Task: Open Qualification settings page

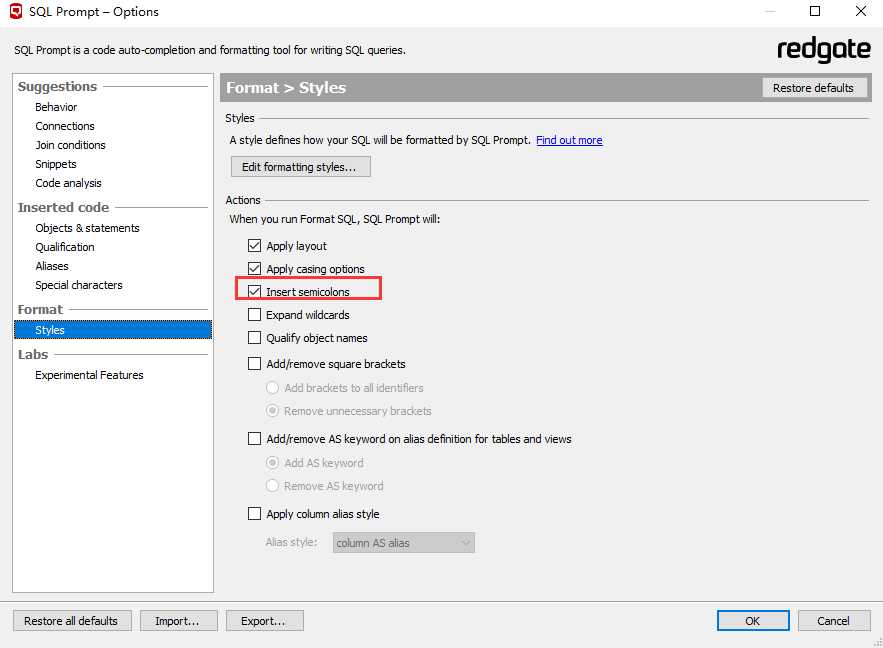Action: [65, 247]
